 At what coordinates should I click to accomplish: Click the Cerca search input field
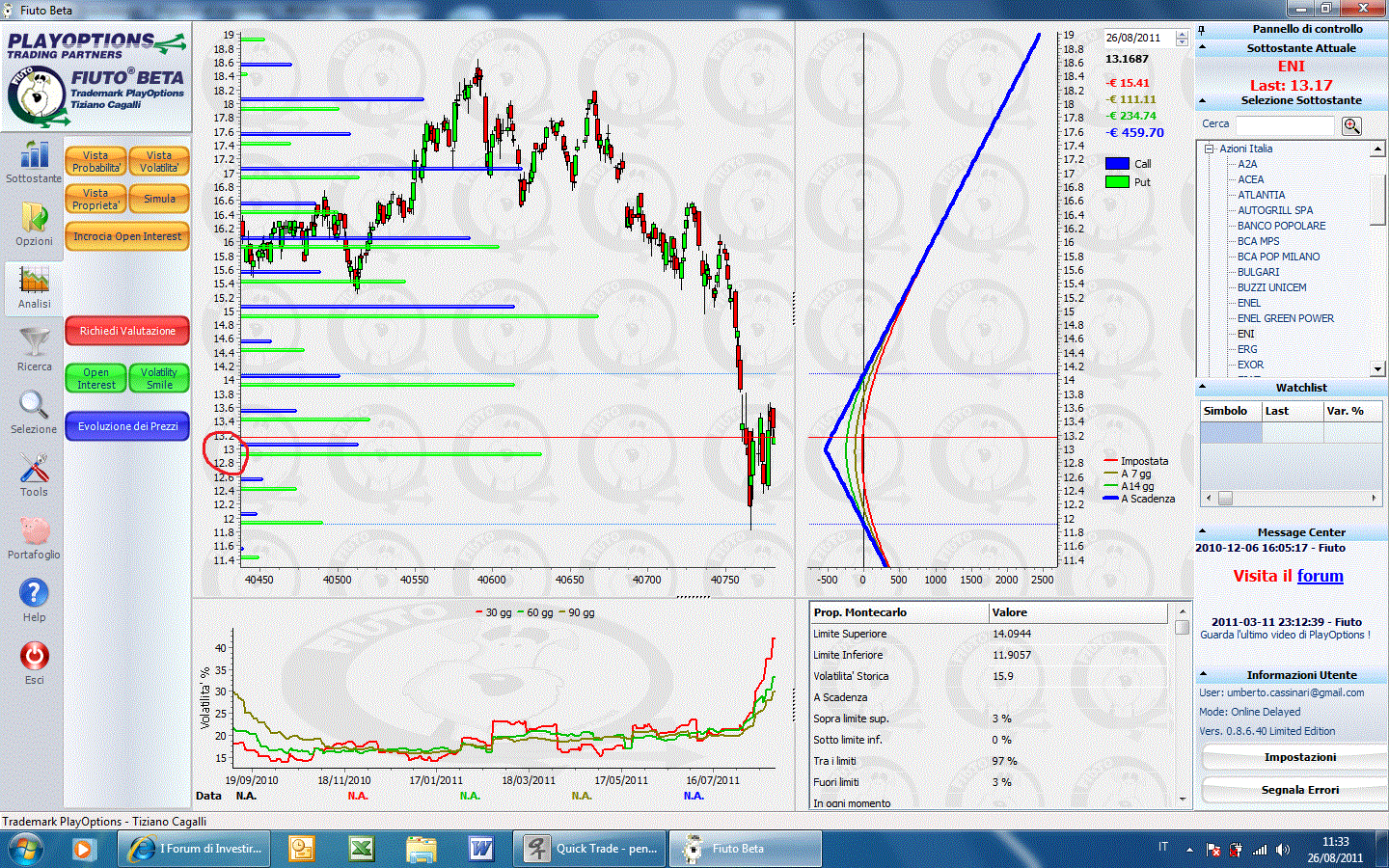(1285, 125)
